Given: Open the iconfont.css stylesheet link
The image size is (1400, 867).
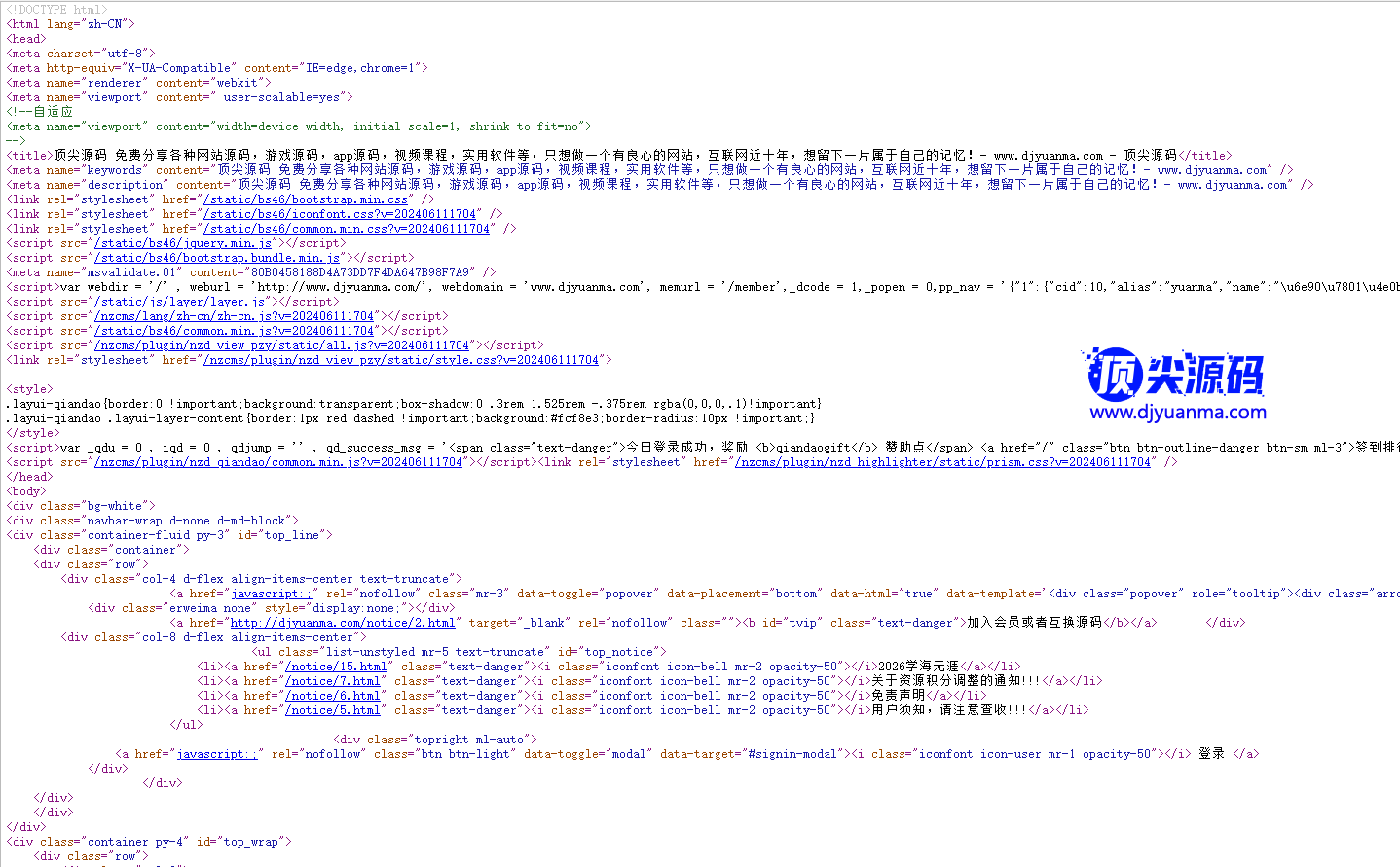Looking at the screenshot, I should (x=340, y=214).
